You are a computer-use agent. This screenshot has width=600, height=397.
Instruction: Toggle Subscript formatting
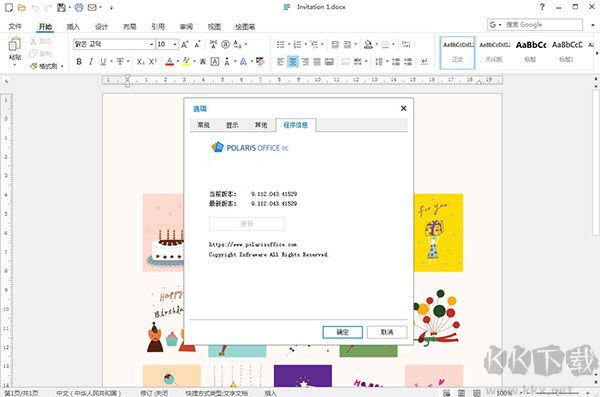(140, 62)
